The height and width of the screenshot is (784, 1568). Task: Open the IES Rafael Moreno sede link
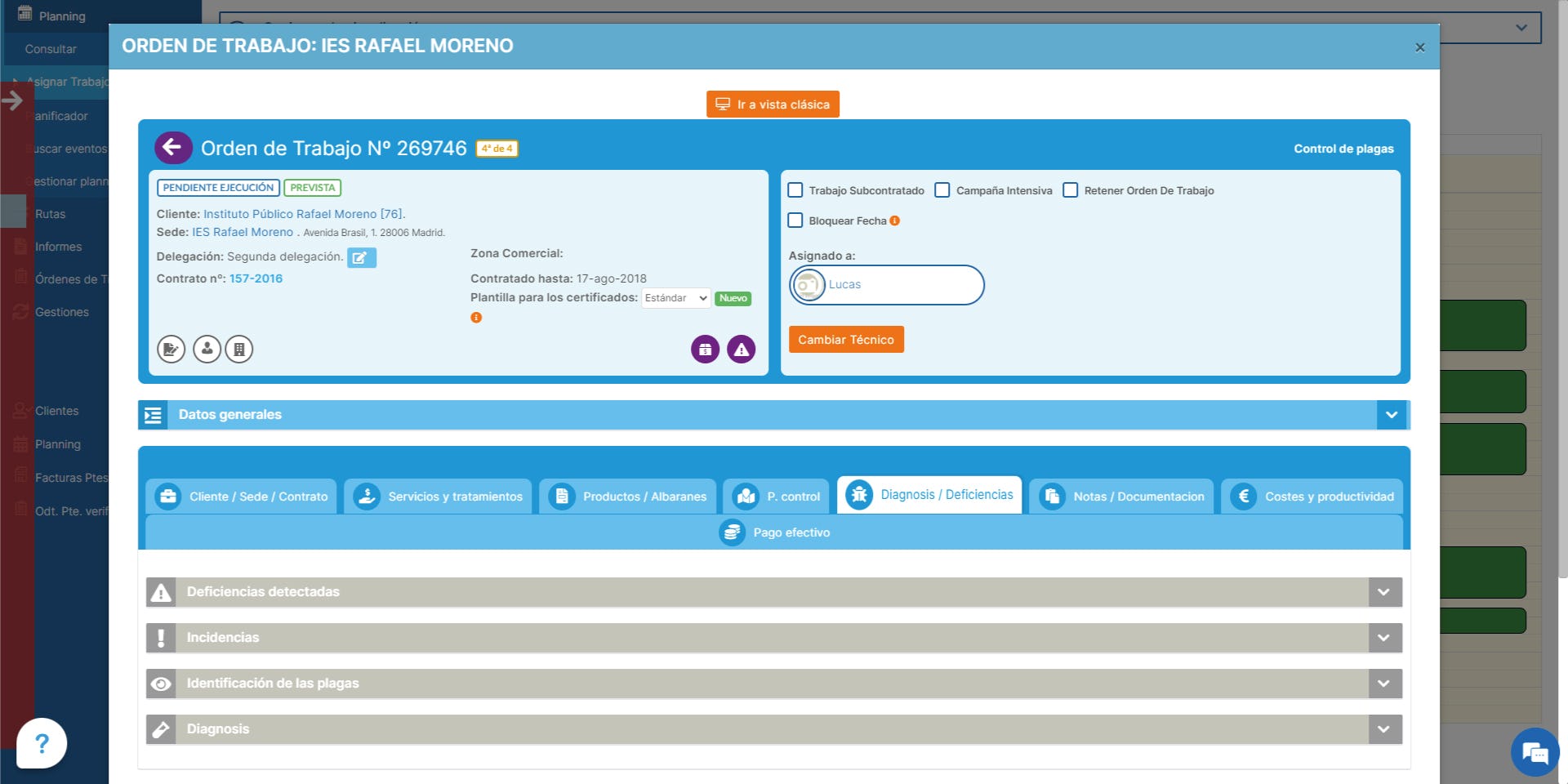(243, 232)
